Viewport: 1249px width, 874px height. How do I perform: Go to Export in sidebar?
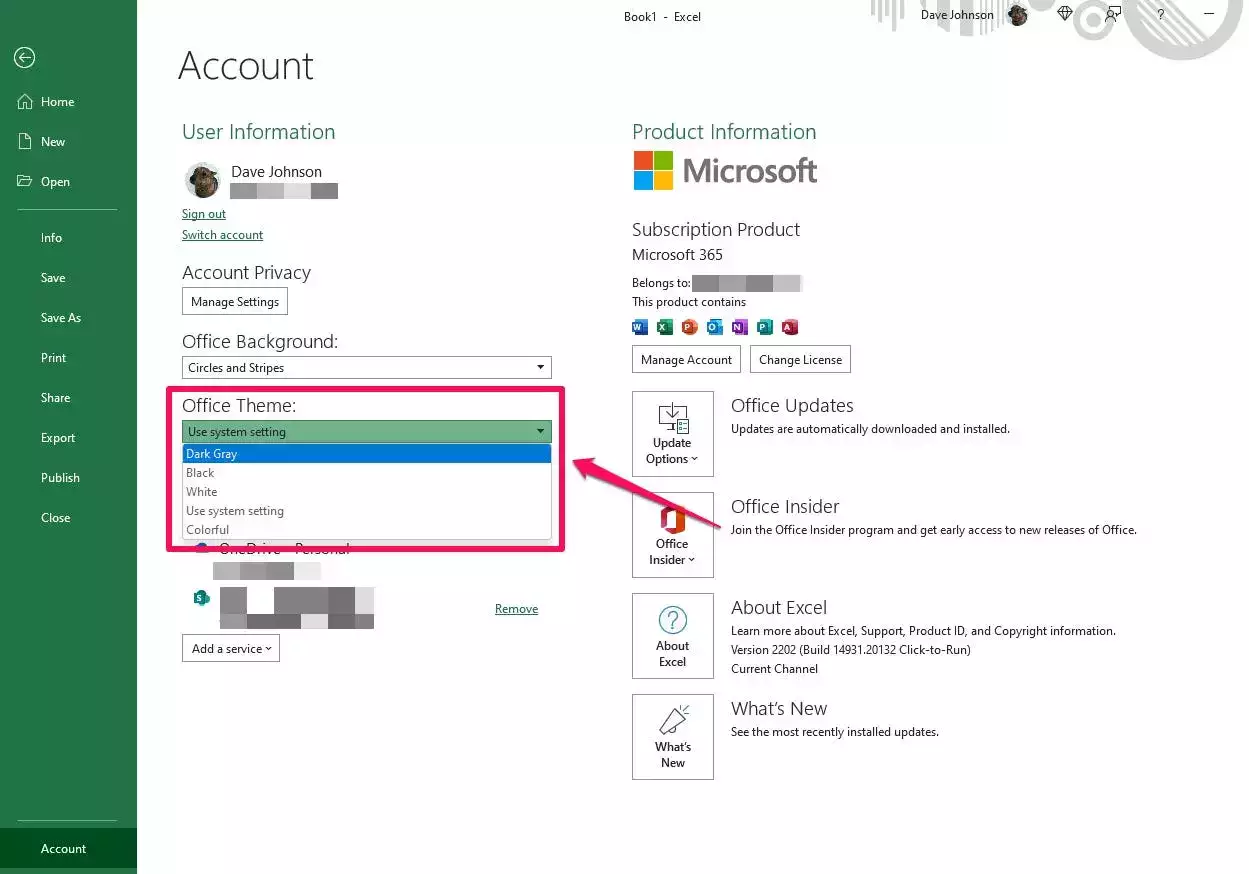click(58, 438)
